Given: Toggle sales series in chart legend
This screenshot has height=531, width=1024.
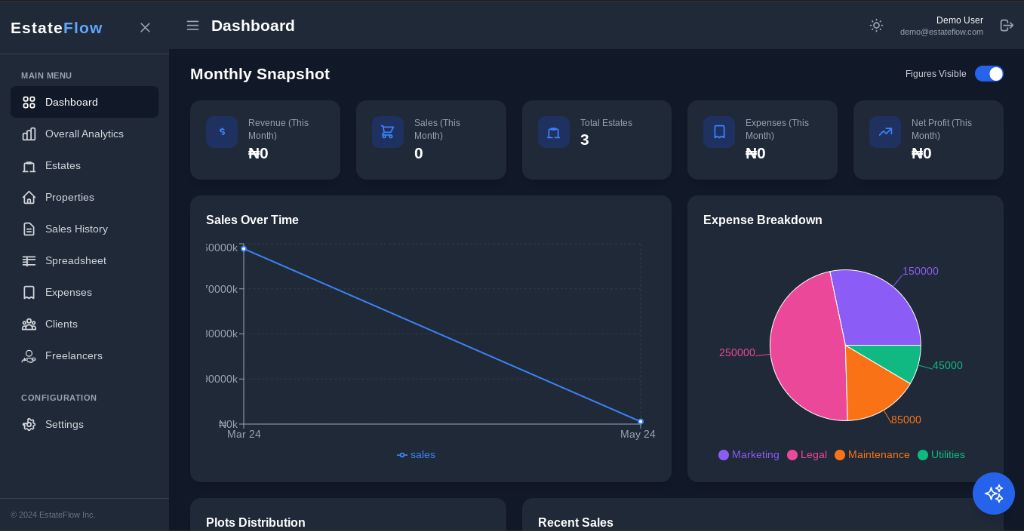Looking at the screenshot, I should (416, 455).
